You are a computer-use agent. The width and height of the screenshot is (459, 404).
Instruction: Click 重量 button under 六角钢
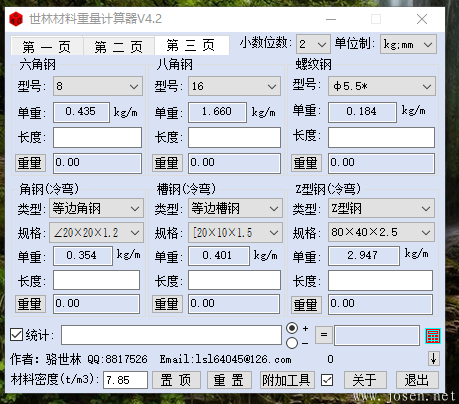coord(30,163)
